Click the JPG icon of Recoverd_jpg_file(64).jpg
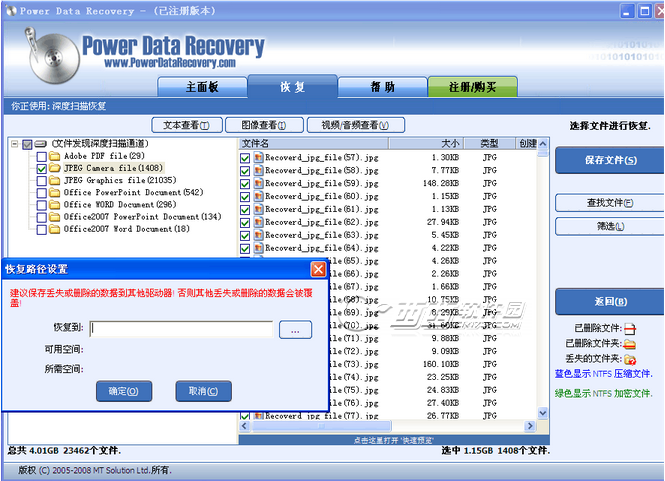Viewport: 665px width, 481px height. click(x=258, y=248)
